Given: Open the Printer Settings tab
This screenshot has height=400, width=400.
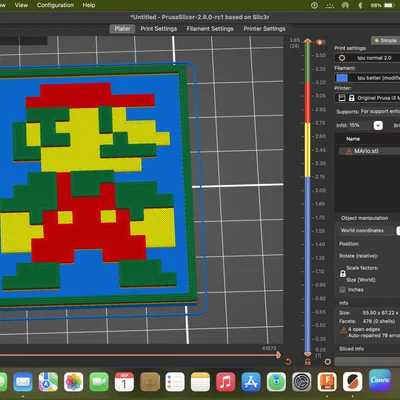Looking at the screenshot, I should pos(264,29).
